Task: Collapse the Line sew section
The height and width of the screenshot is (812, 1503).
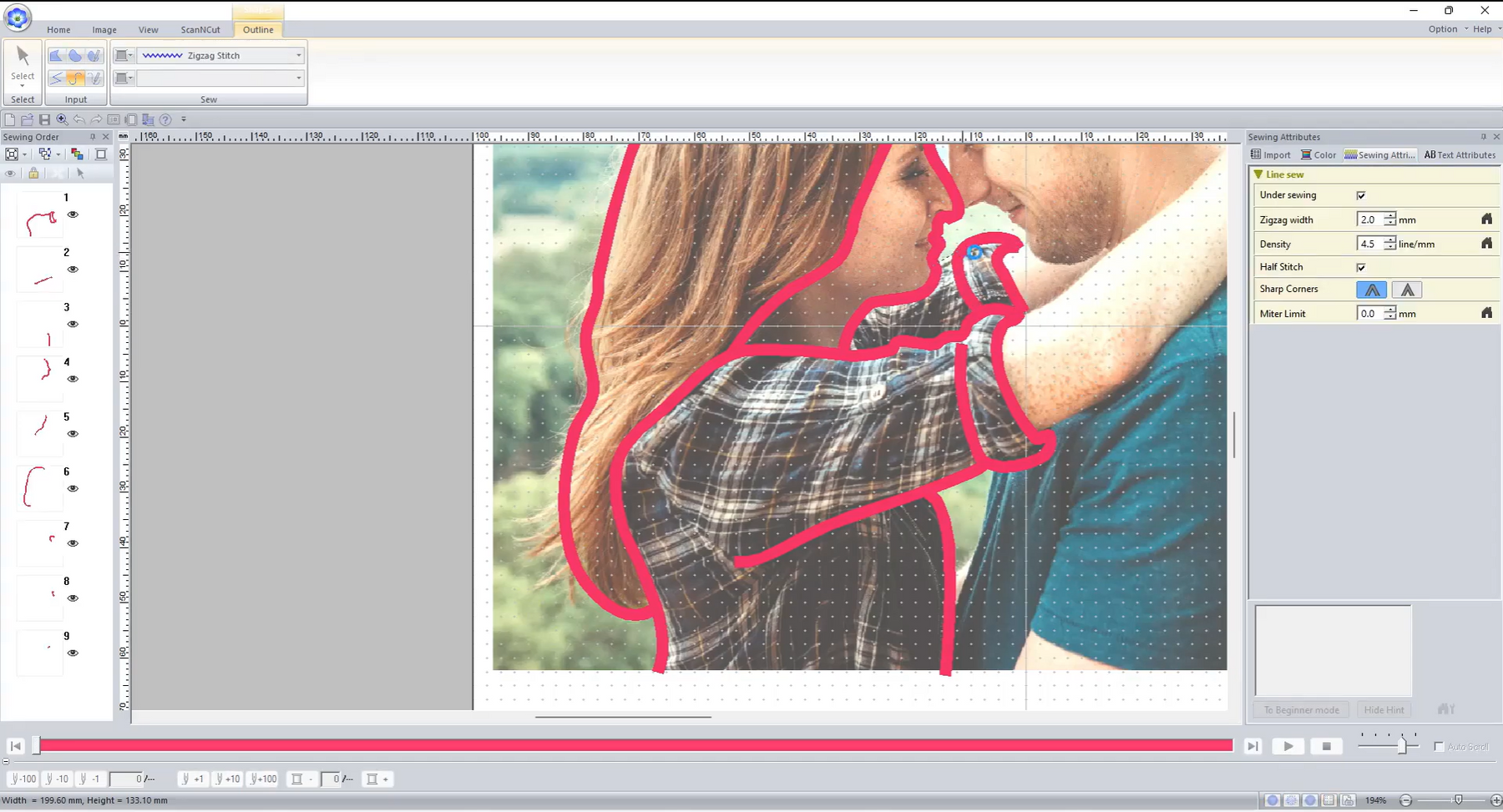Action: [x=1258, y=174]
